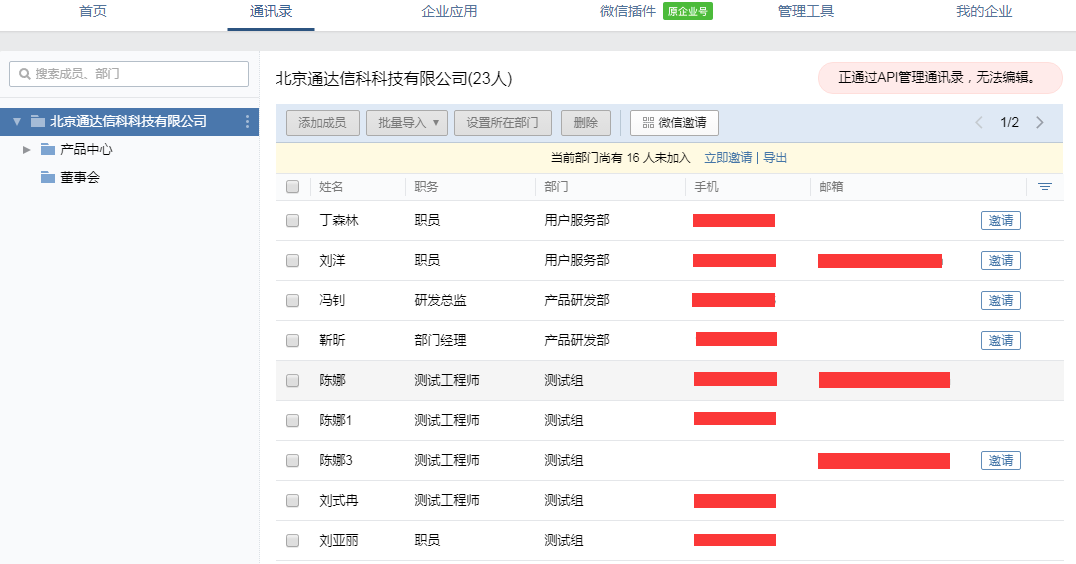Click the 立即邀请 link
Viewport: 1076px width, 564px height.
coord(727,158)
